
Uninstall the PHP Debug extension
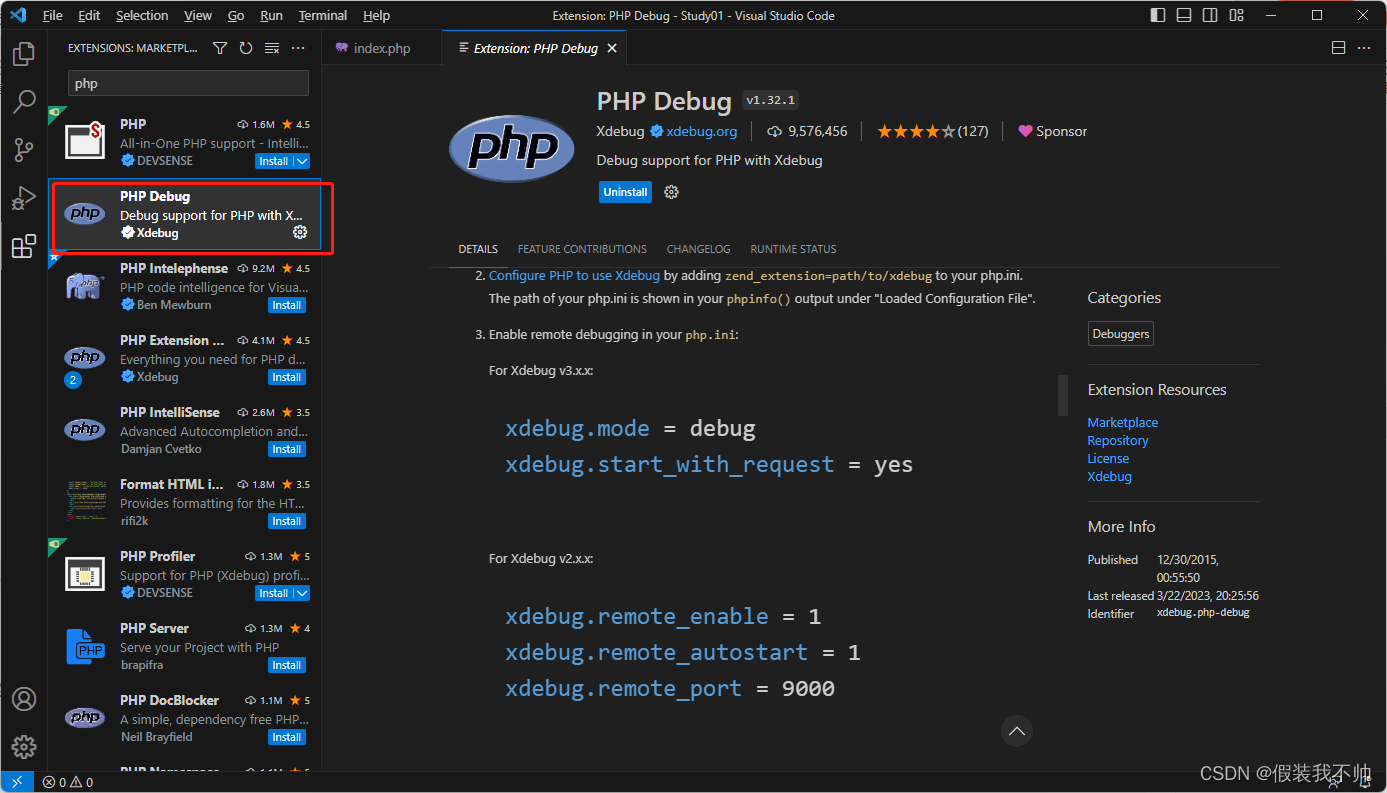pos(625,192)
